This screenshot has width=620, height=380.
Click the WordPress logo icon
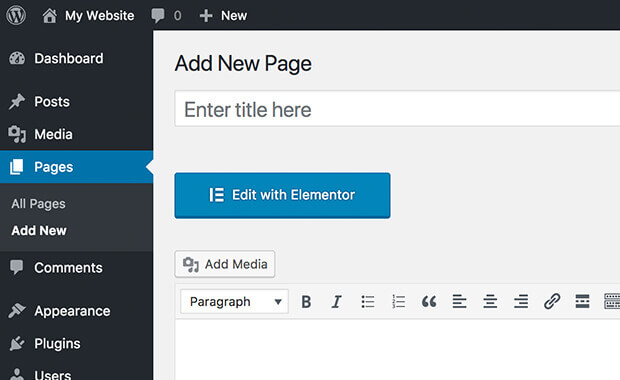(16, 15)
